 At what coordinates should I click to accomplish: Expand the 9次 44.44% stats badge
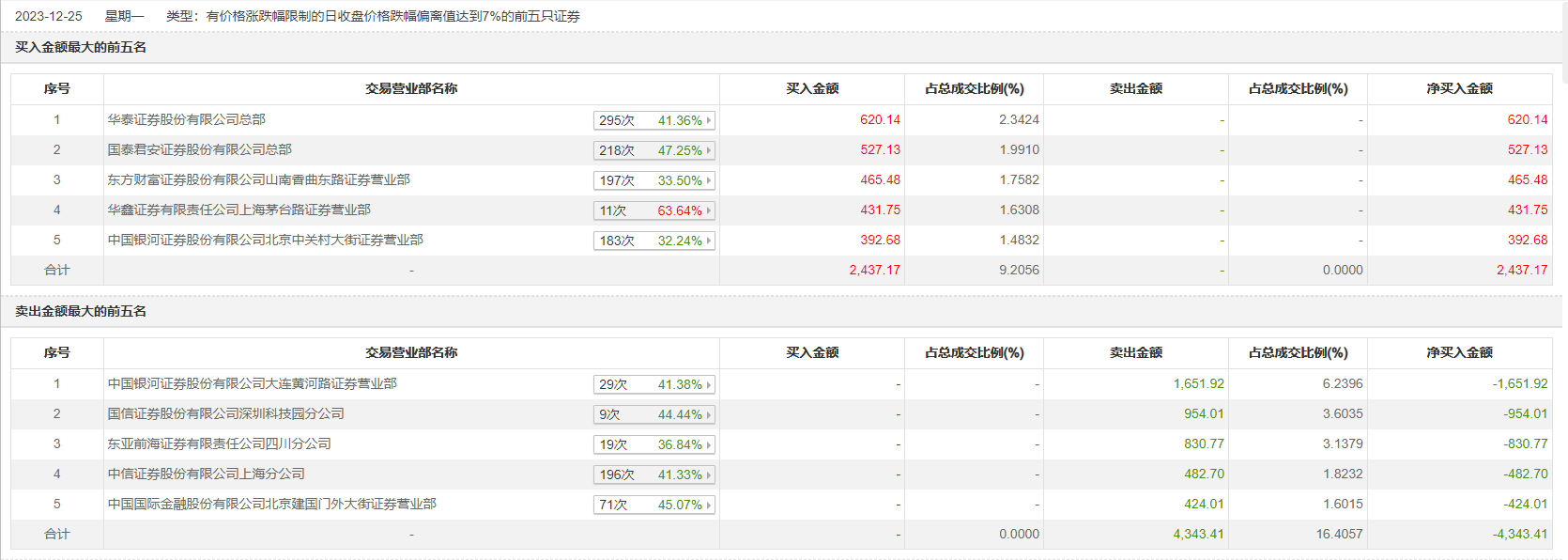click(x=653, y=414)
